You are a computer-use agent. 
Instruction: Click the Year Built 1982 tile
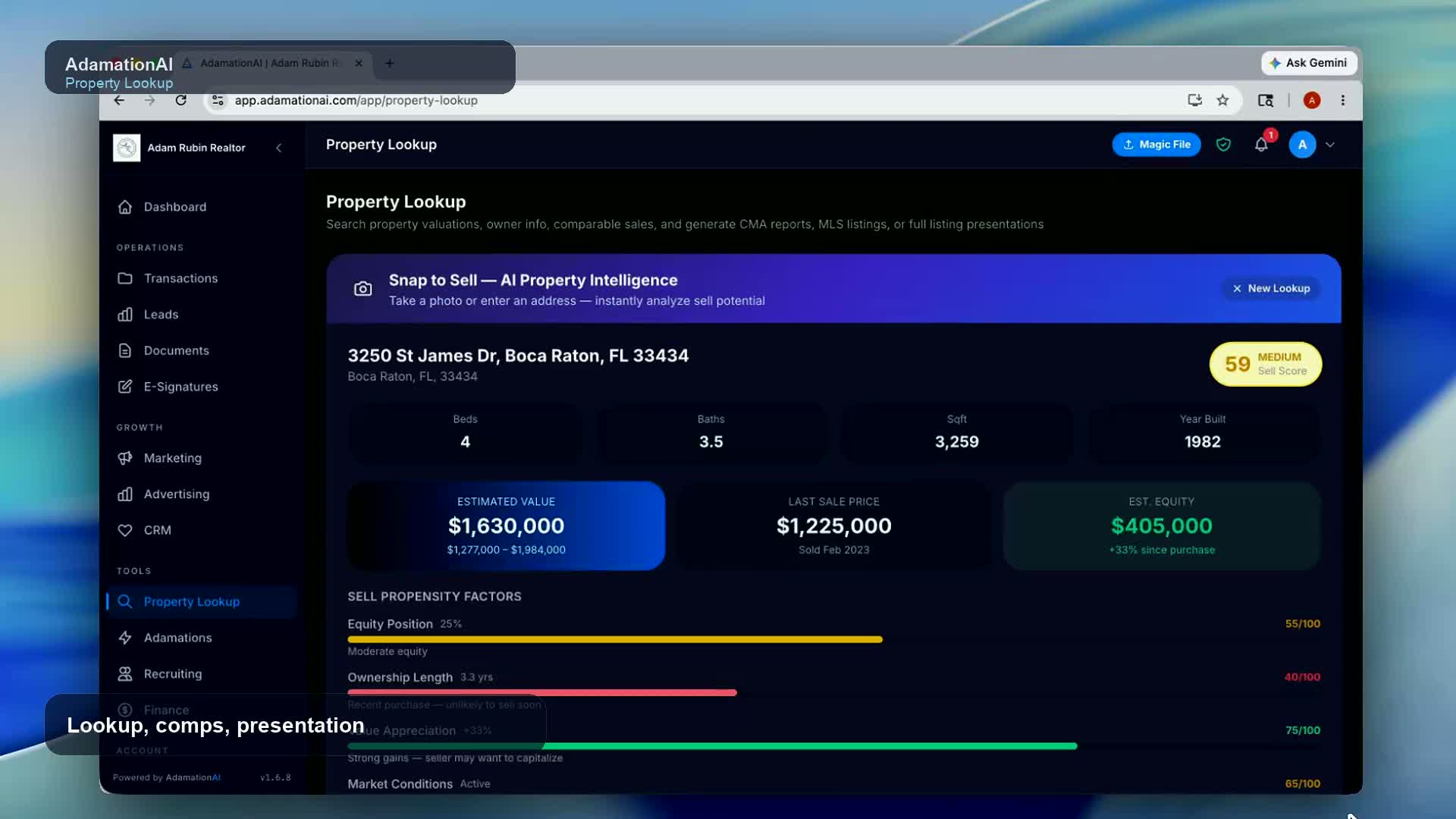tap(1202, 432)
